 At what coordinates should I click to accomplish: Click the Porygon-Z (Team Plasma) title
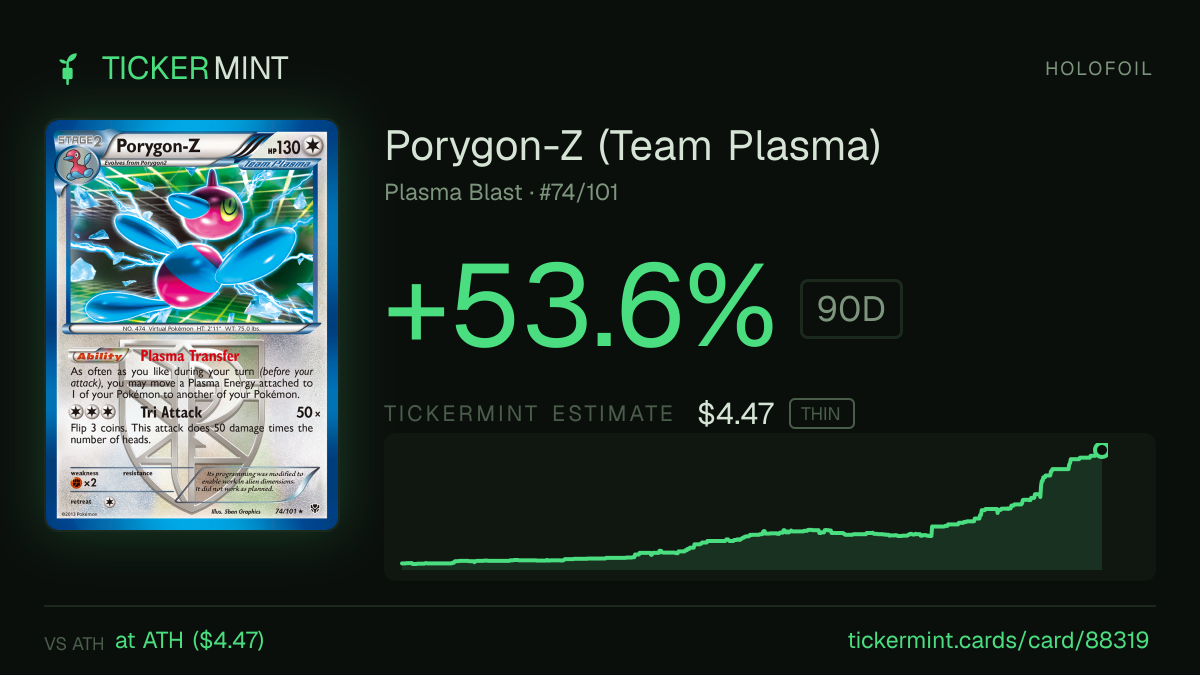click(633, 146)
